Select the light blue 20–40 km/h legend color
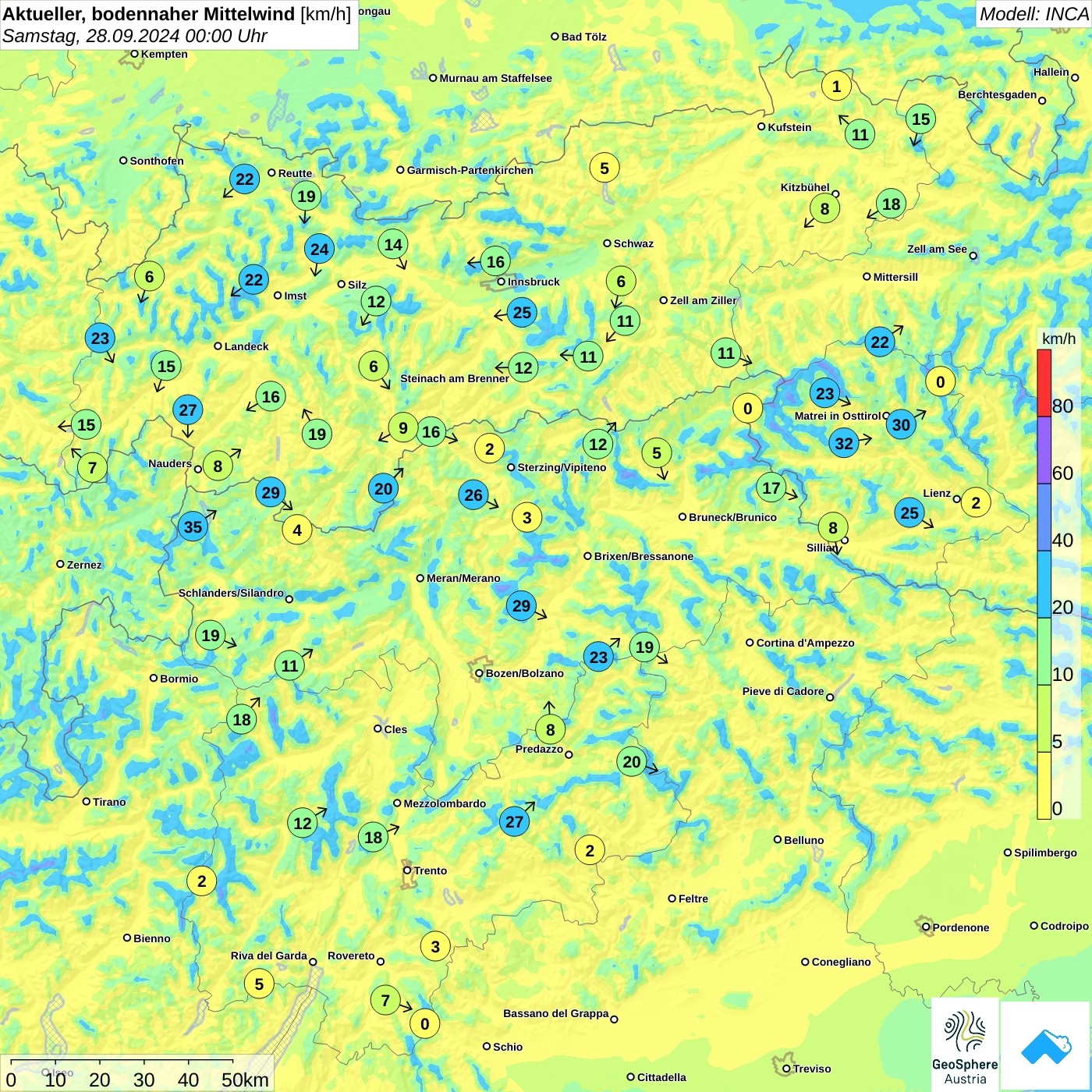Image resolution: width=1092 pixels, height=1092 pixels. click(1044, 584)
